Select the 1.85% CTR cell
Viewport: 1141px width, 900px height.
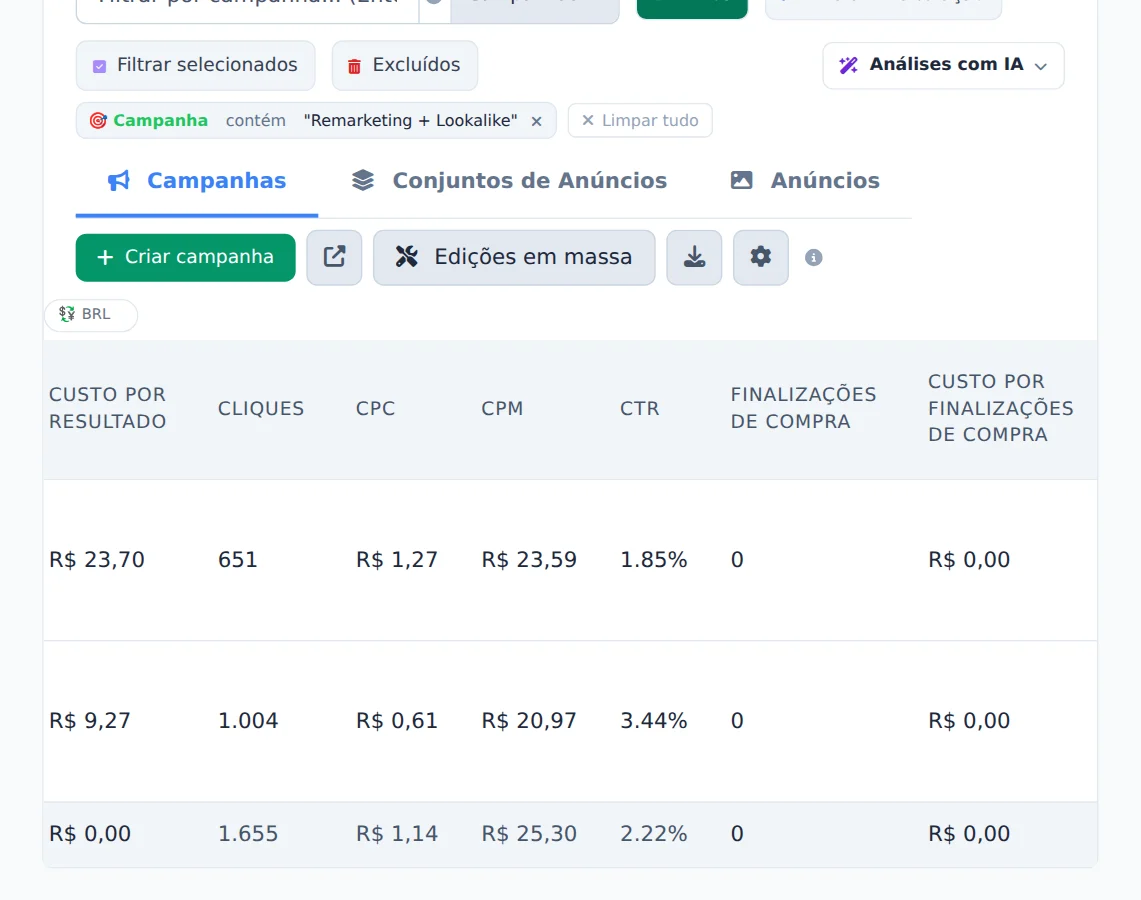[653, 560]
